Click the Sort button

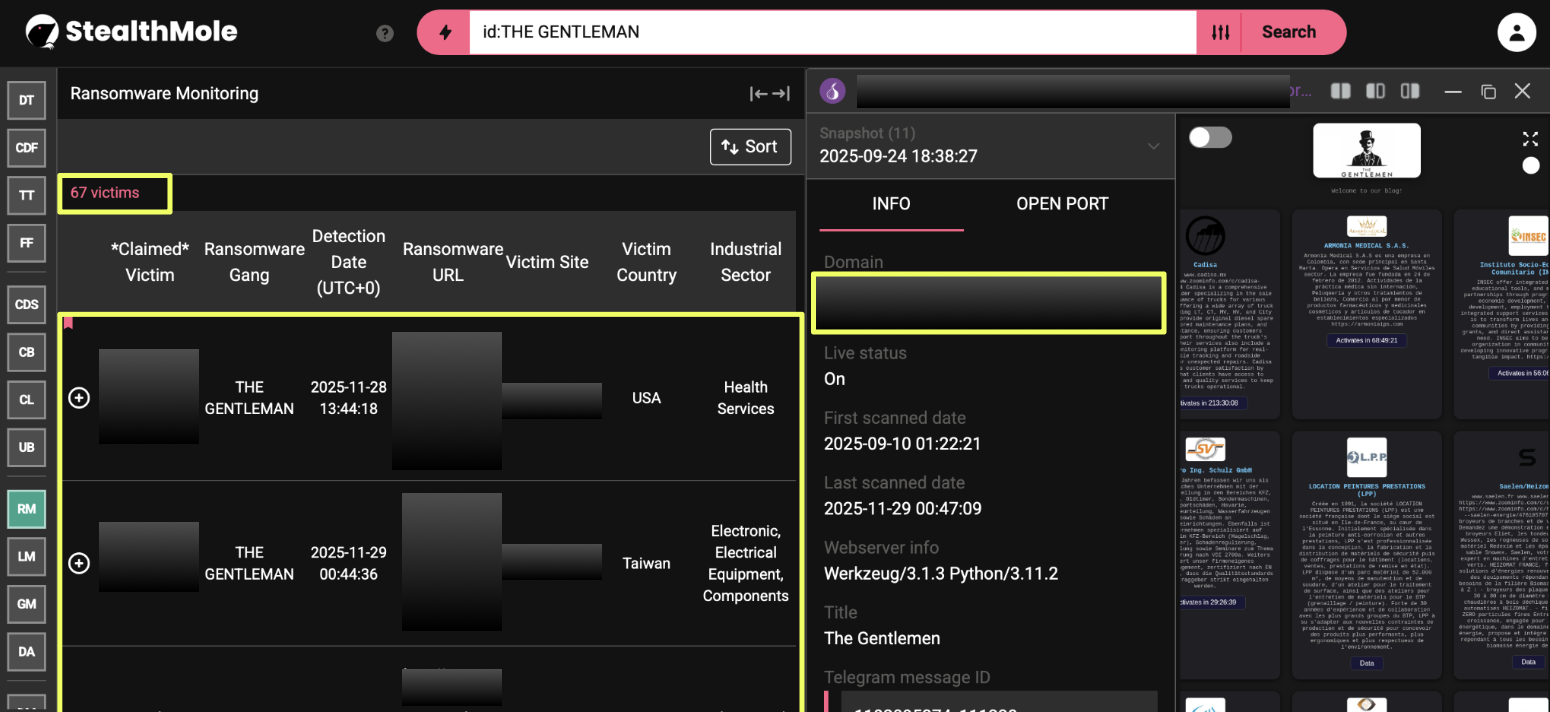750,147
